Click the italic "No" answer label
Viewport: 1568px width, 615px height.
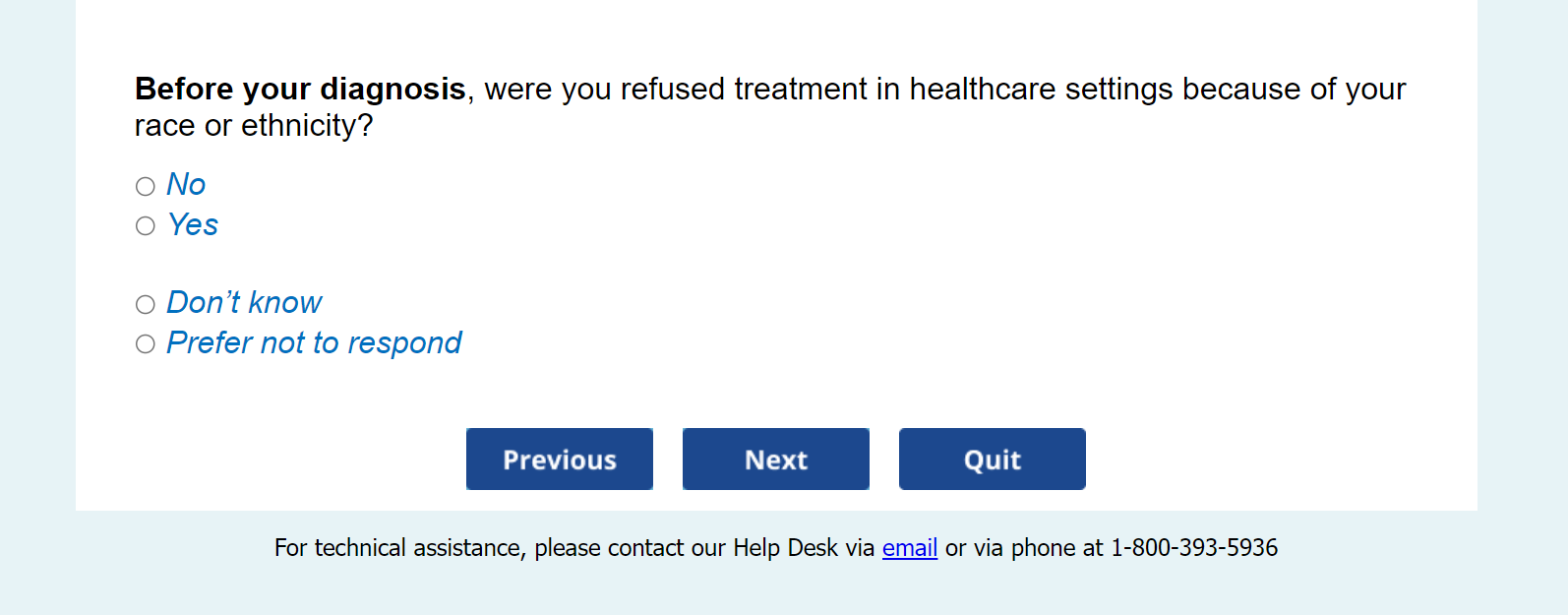tap(186, 184)
